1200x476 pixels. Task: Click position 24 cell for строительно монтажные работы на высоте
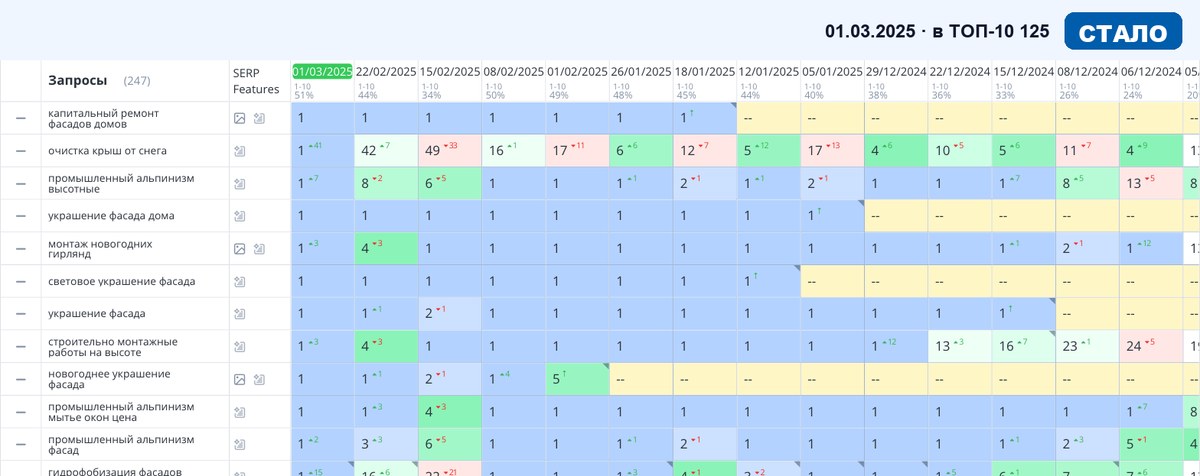pos(1152,347)
